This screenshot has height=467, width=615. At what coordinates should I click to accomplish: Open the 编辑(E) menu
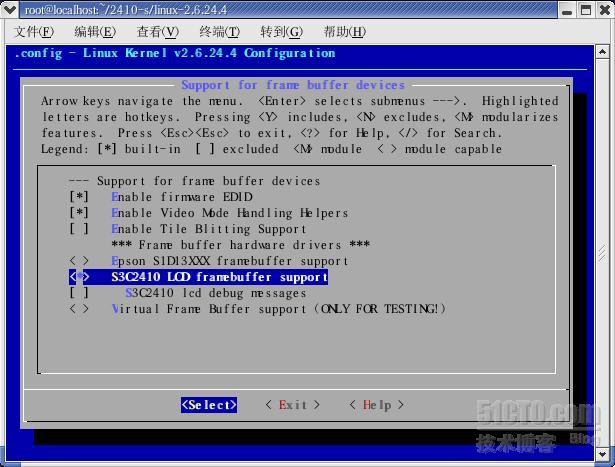tap(95, 32)
